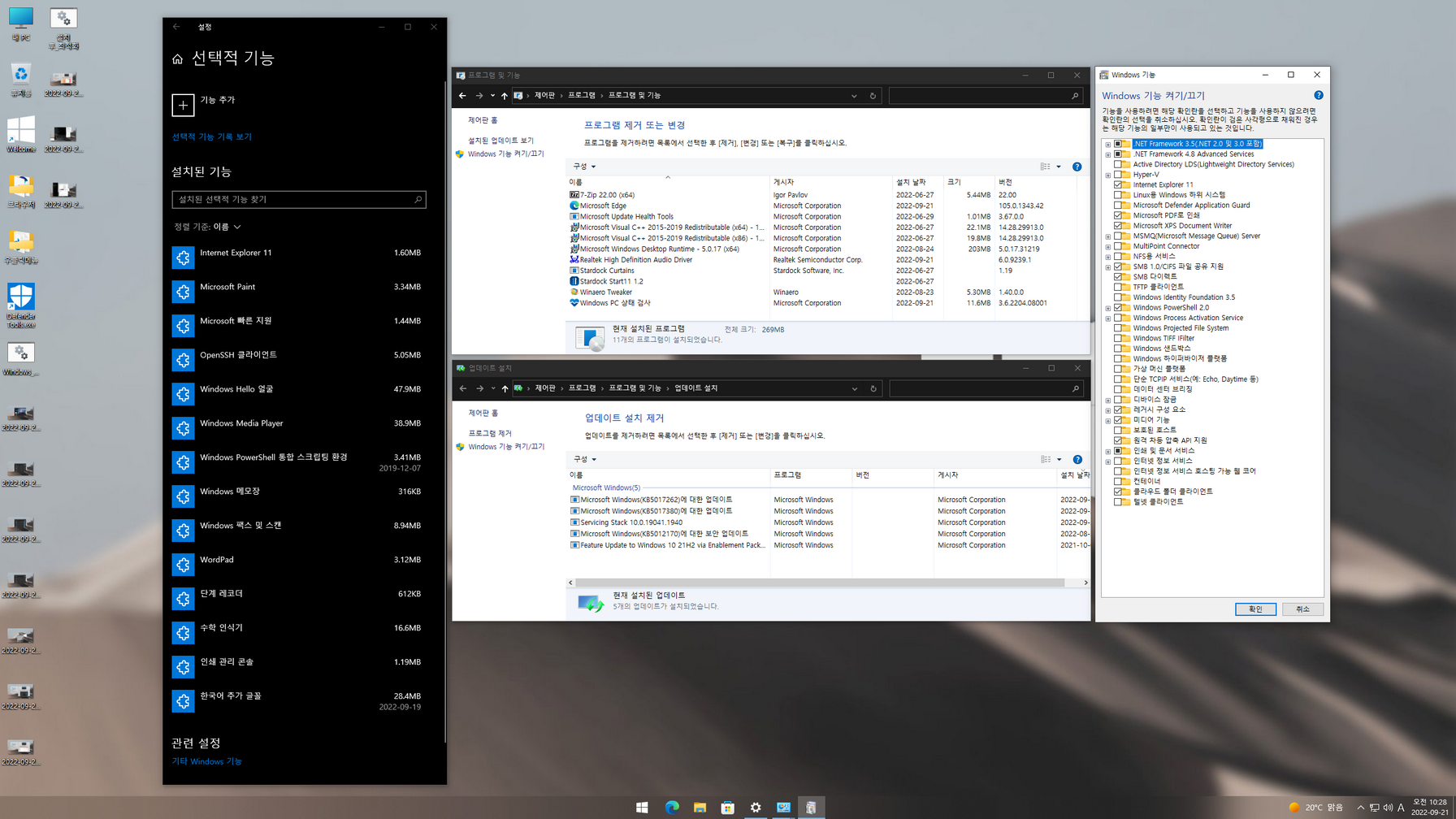This screenshot has width=1456, height=819.
Task: Click back arrow in 프로그램 및 기능 window
Action: [x=462, y=96]
